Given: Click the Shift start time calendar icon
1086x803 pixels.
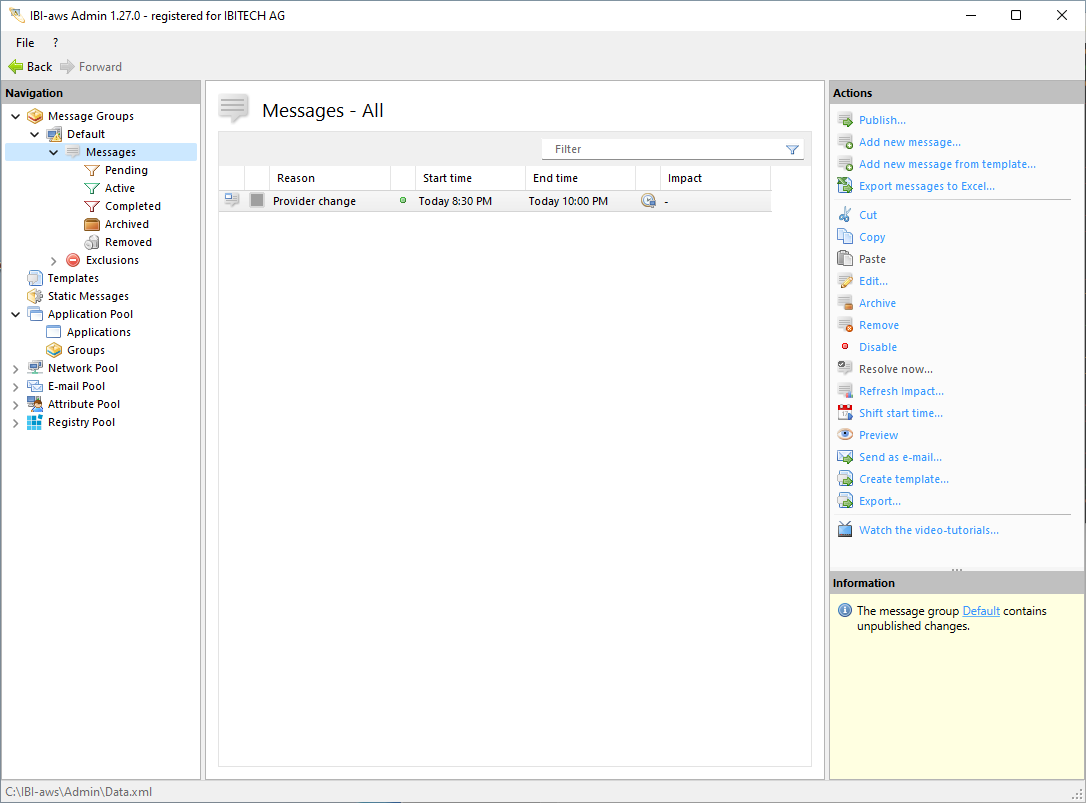Looking at the screenshot, I should (845, 413).
